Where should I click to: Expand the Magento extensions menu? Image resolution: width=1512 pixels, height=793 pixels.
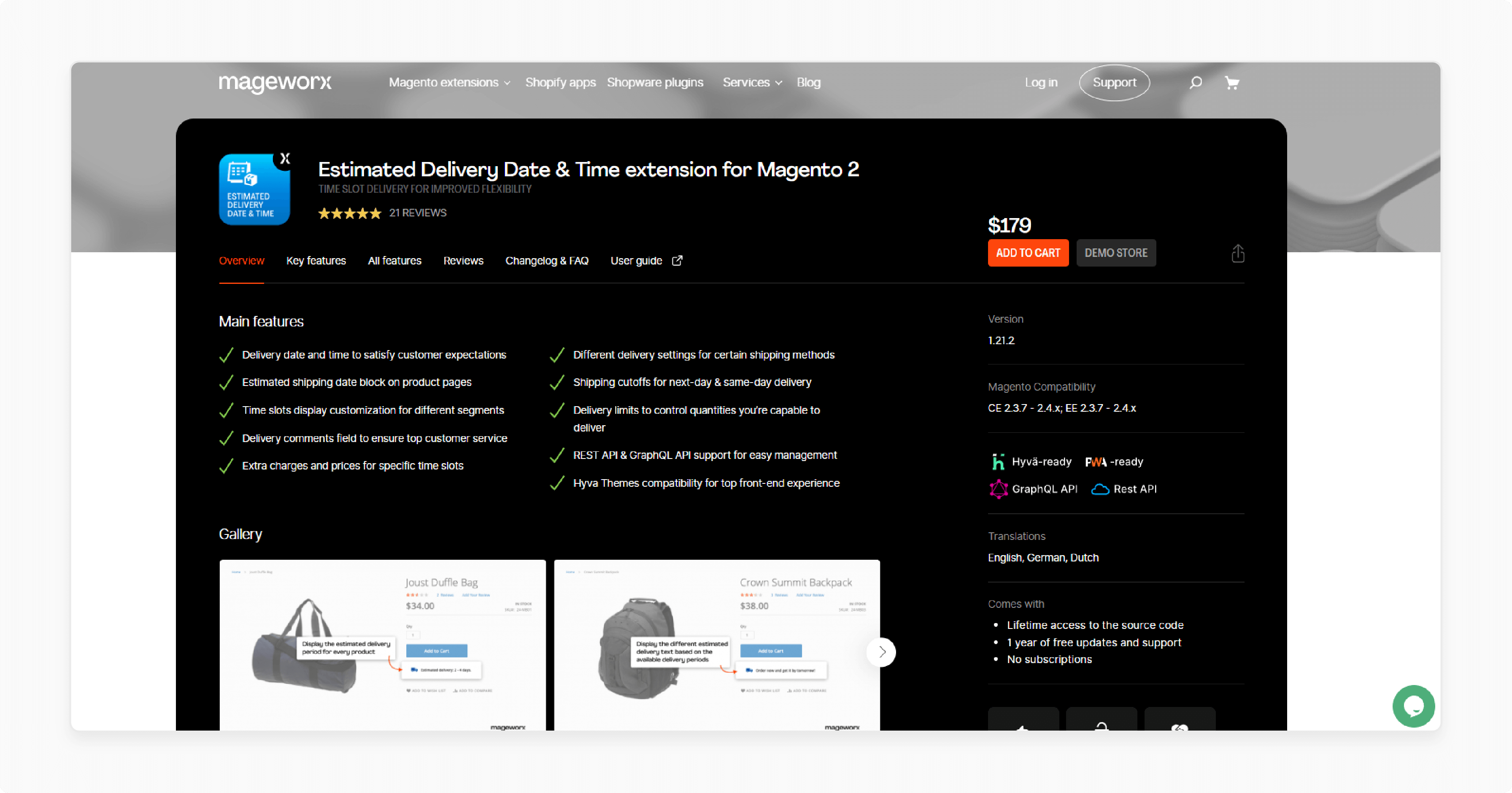coord(450,83)
